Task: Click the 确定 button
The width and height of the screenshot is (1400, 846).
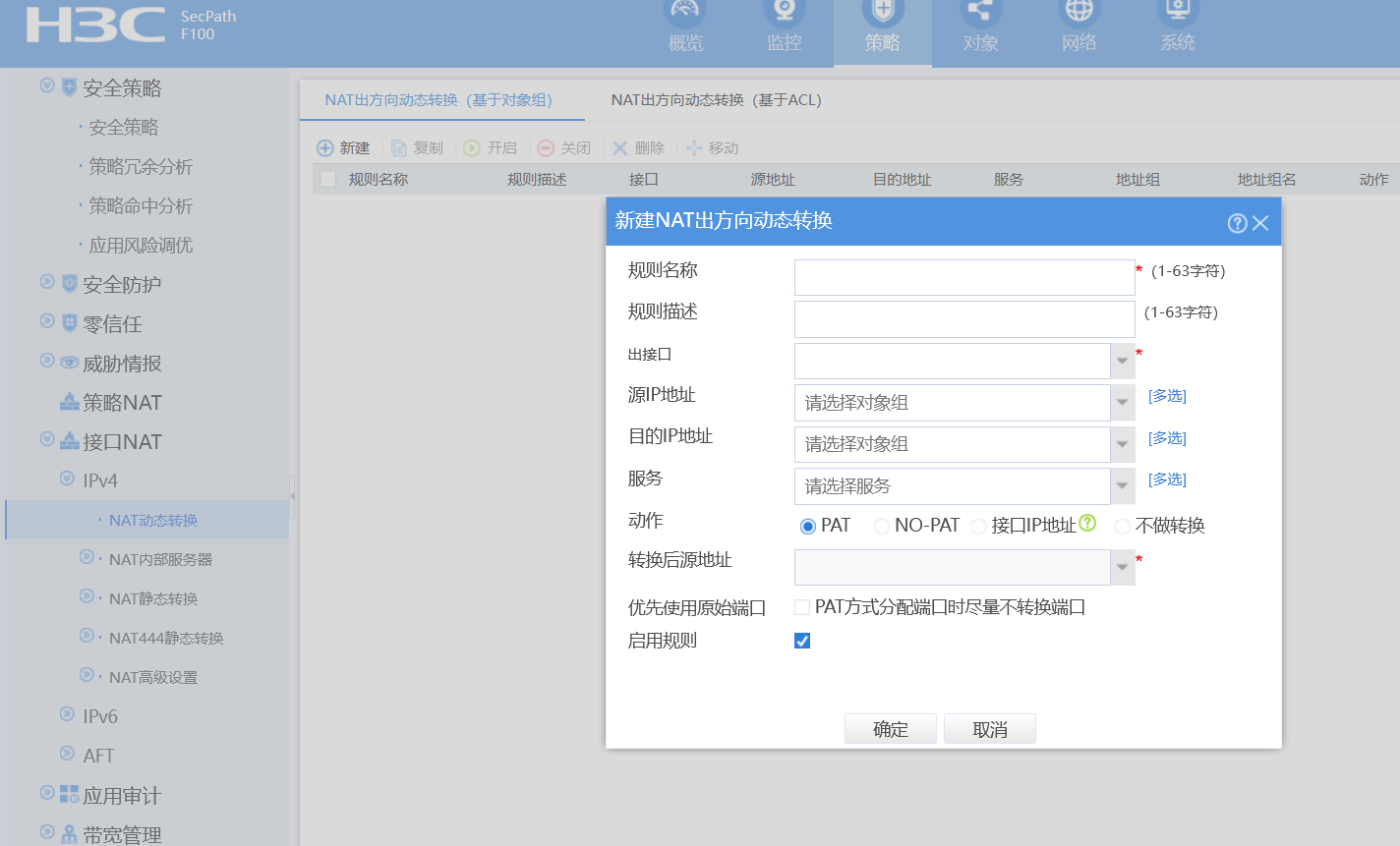Action: pos(891,729)
